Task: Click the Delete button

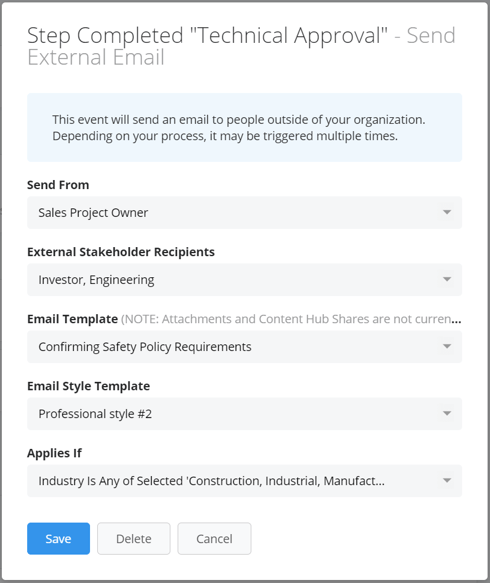Action: [x=134, y=538]
